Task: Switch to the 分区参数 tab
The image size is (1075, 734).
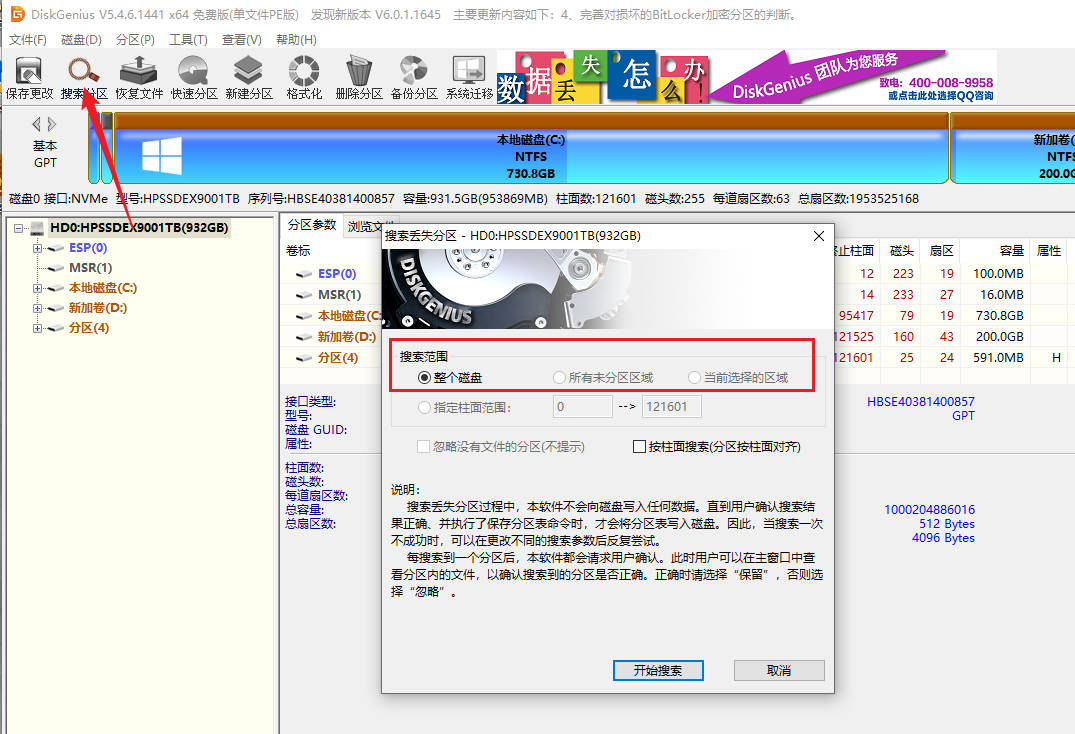Action: point(312,225)
